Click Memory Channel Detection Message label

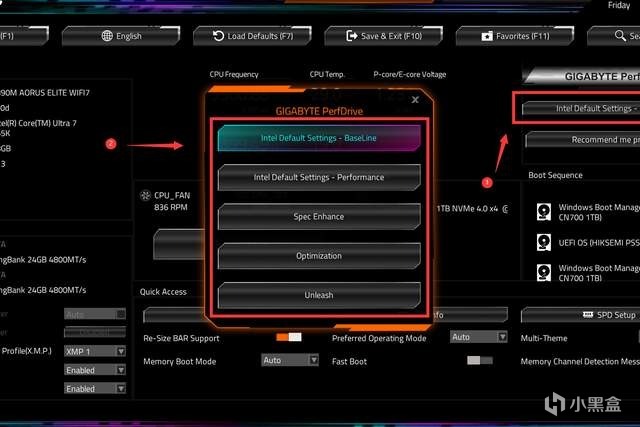coord(580,362)
